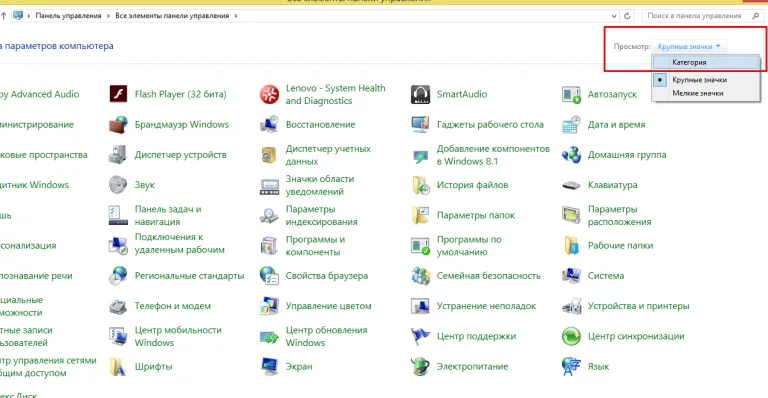768x398 pixels.
Task: Open the История файлов icon
Action: 420,185
